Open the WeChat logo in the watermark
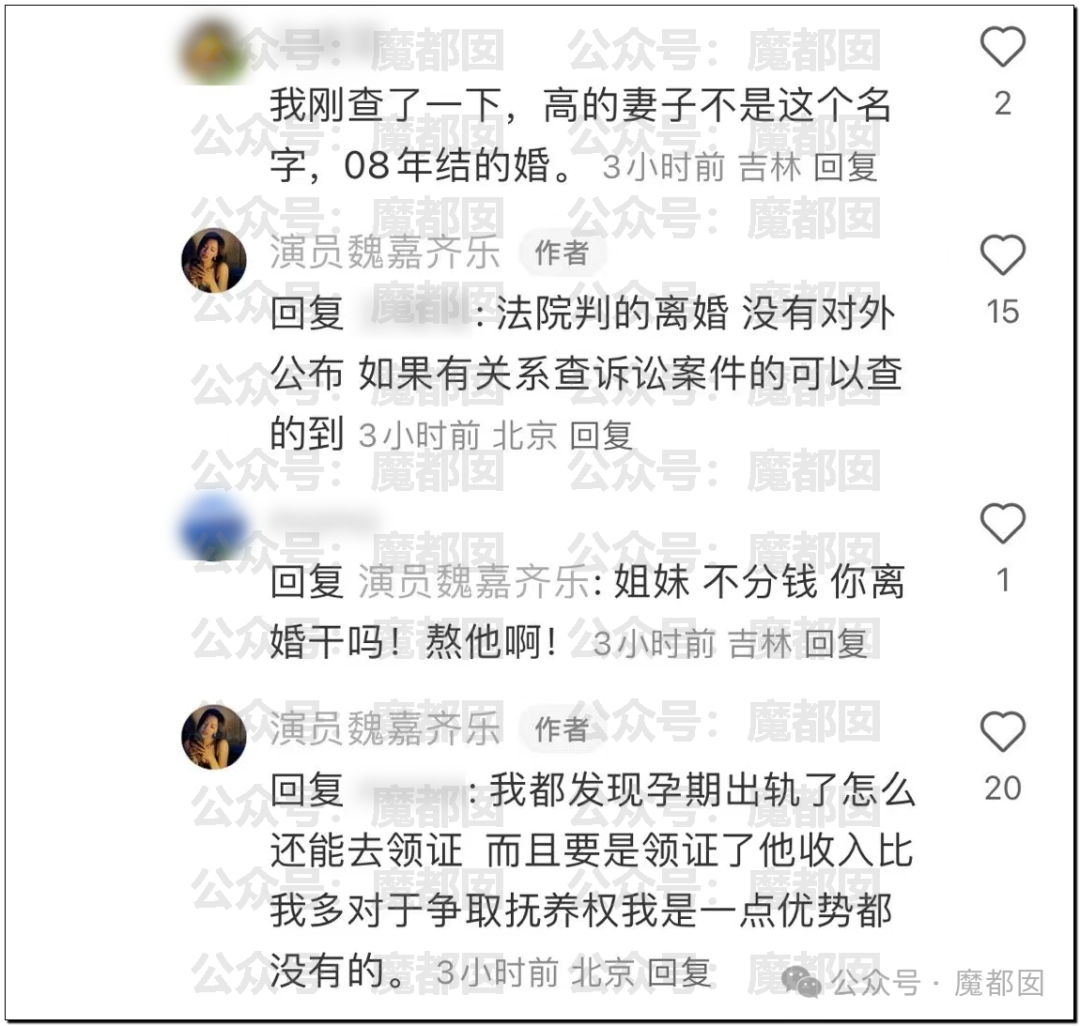This screenshot has width=1080, height=1026. [x=801, y=981]
